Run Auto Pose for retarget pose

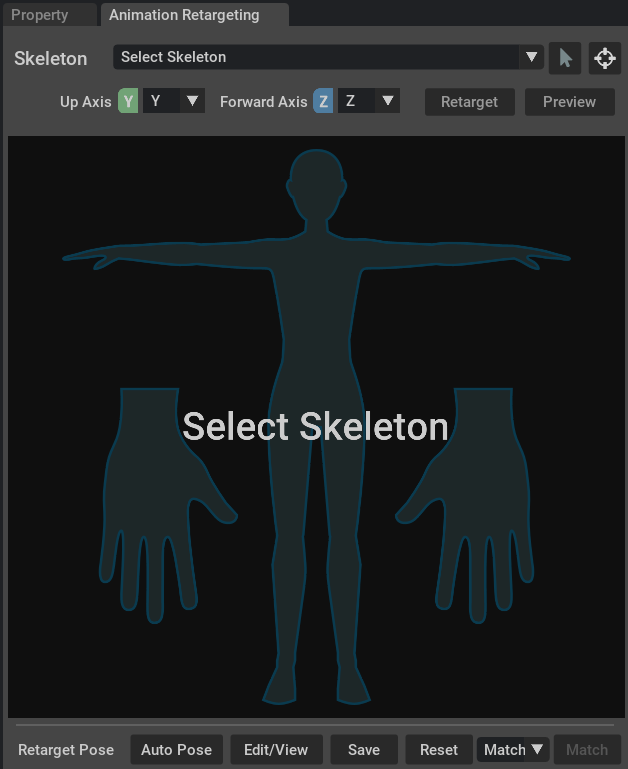click(176, 750)
